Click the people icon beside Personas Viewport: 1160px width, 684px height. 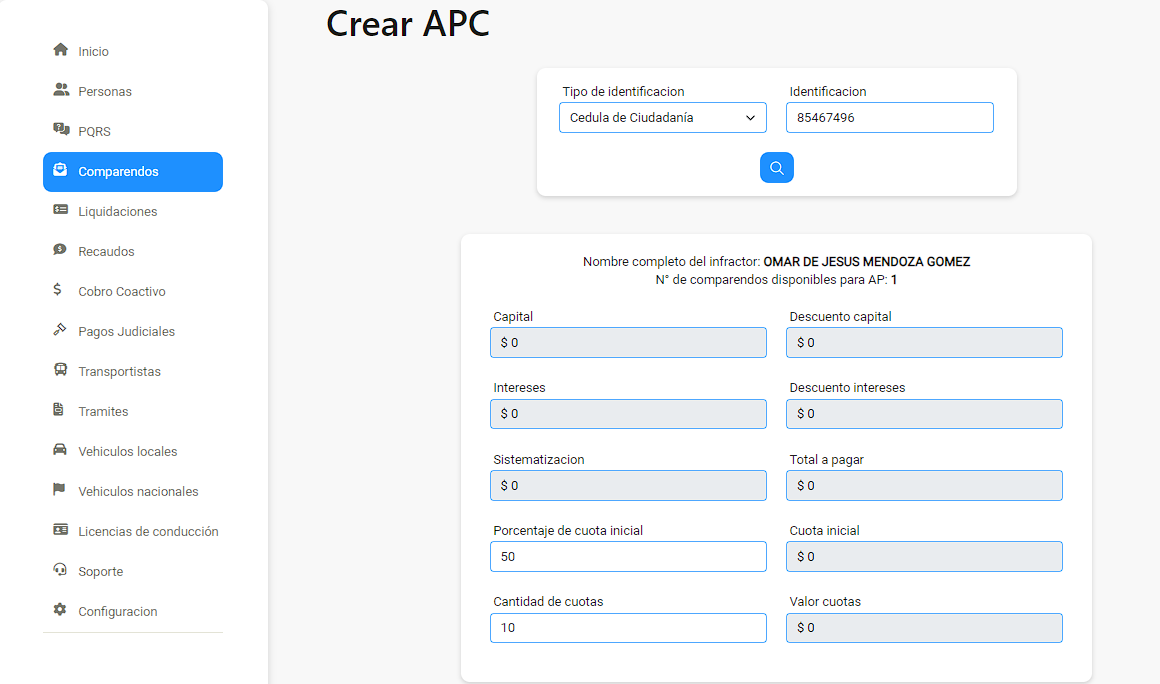tap(61, 89)
